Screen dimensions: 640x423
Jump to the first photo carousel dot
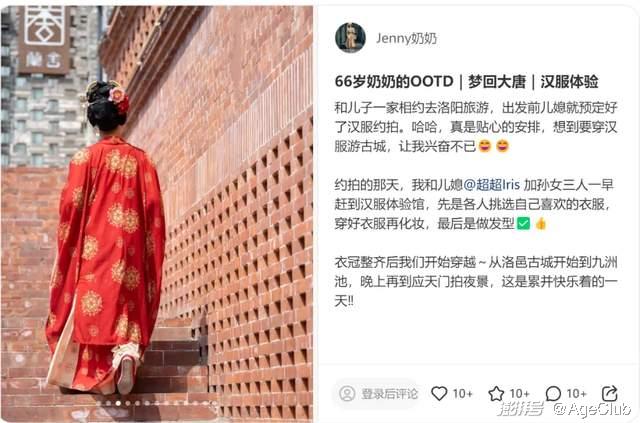pos(98,403)
